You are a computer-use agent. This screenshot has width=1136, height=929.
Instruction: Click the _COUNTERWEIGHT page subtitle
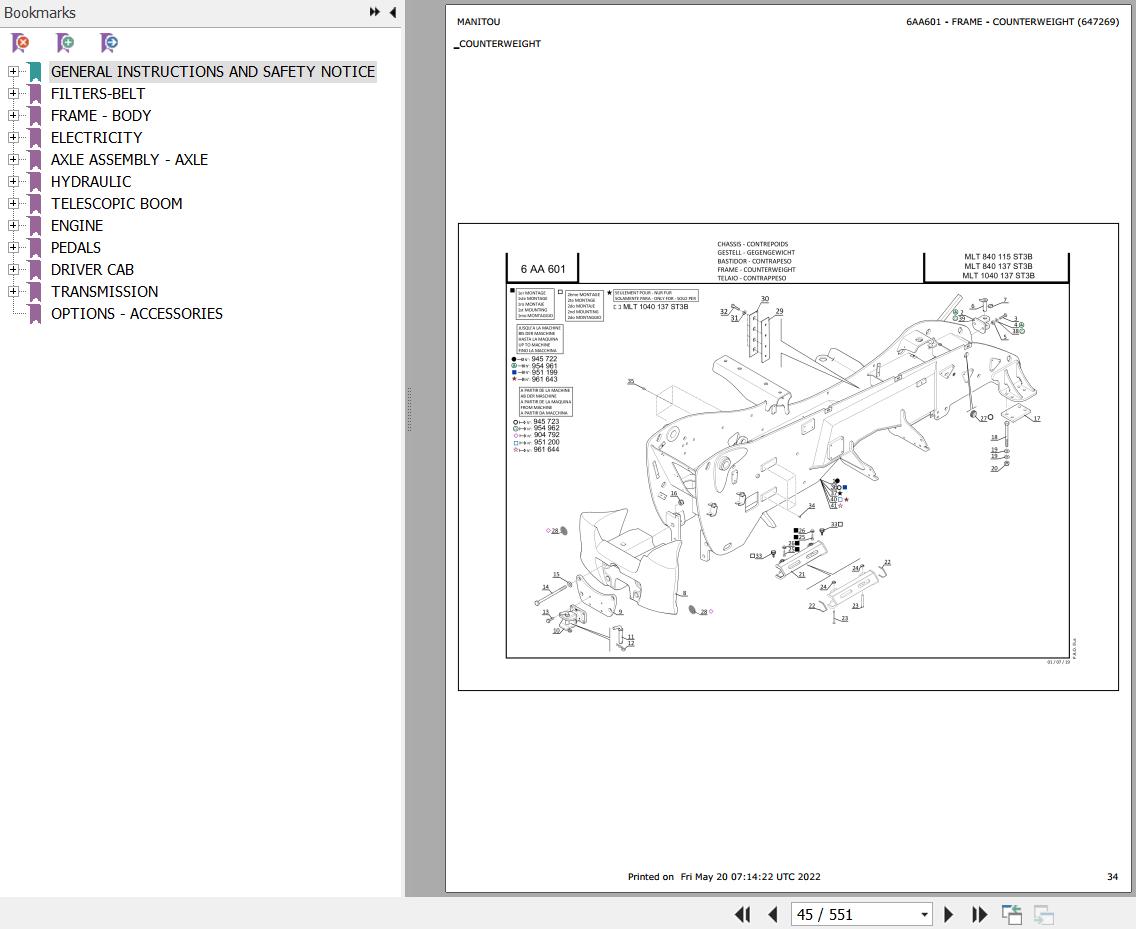498,43
